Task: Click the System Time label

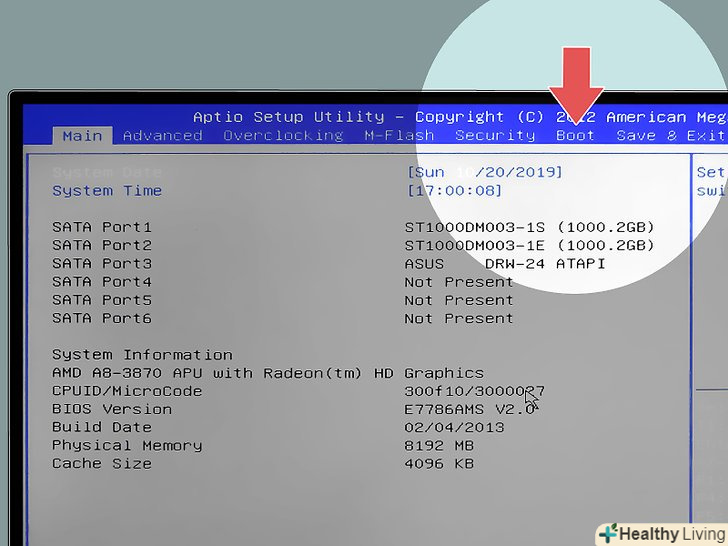Action: pyautogui.click(x=107, y=191)
